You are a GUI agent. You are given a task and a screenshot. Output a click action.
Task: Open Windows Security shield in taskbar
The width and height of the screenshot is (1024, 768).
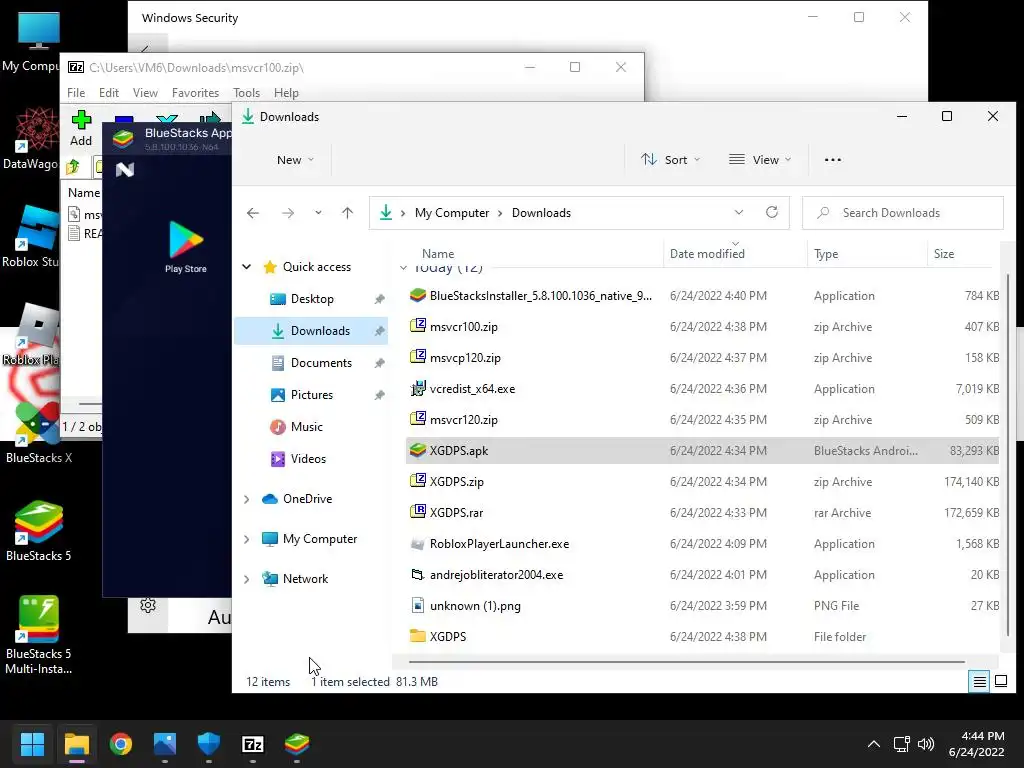pyautogui.click(x=208, y=744)
